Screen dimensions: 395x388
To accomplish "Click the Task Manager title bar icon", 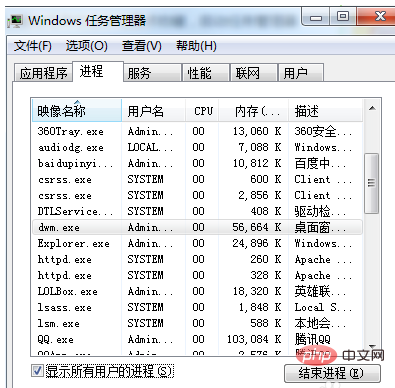I will tap(15, 21).
